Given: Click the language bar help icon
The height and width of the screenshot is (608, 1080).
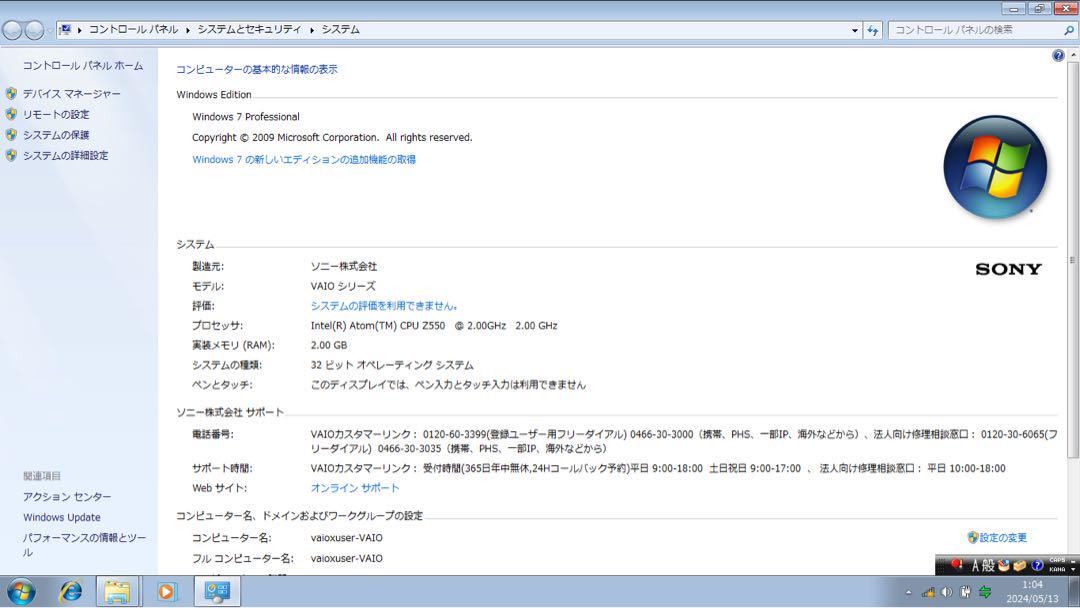Looking at the screenshot, I should [1037, 566].
